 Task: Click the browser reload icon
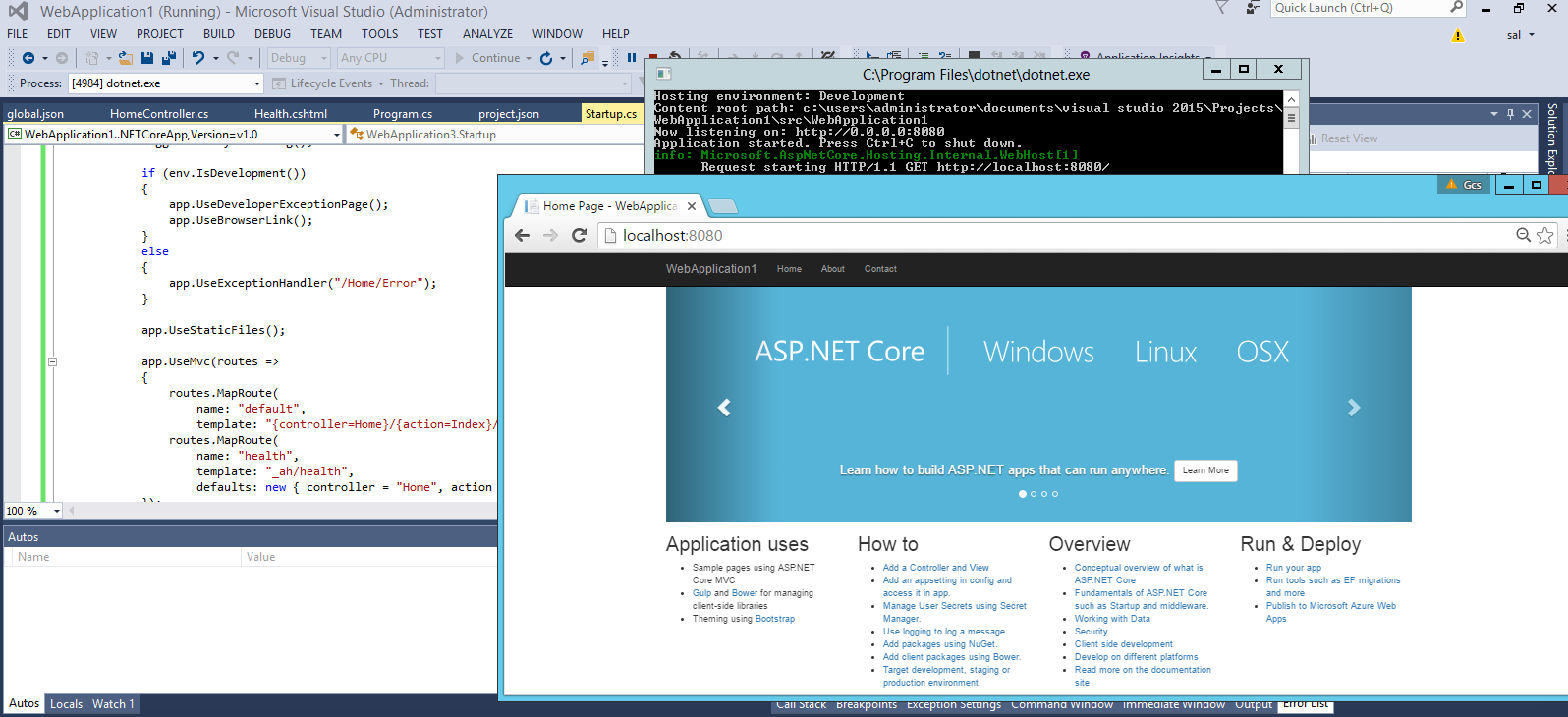click(x=579, y=235)
